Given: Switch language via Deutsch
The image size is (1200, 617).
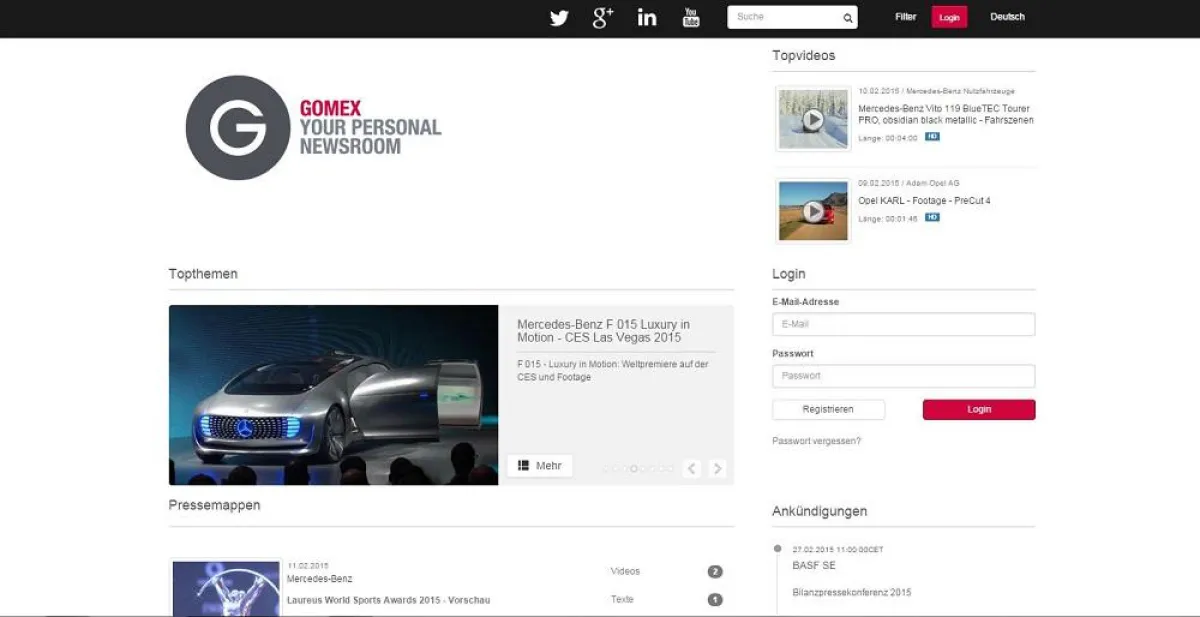Looking at the screenshot, I should click(x=1007, y=17).
